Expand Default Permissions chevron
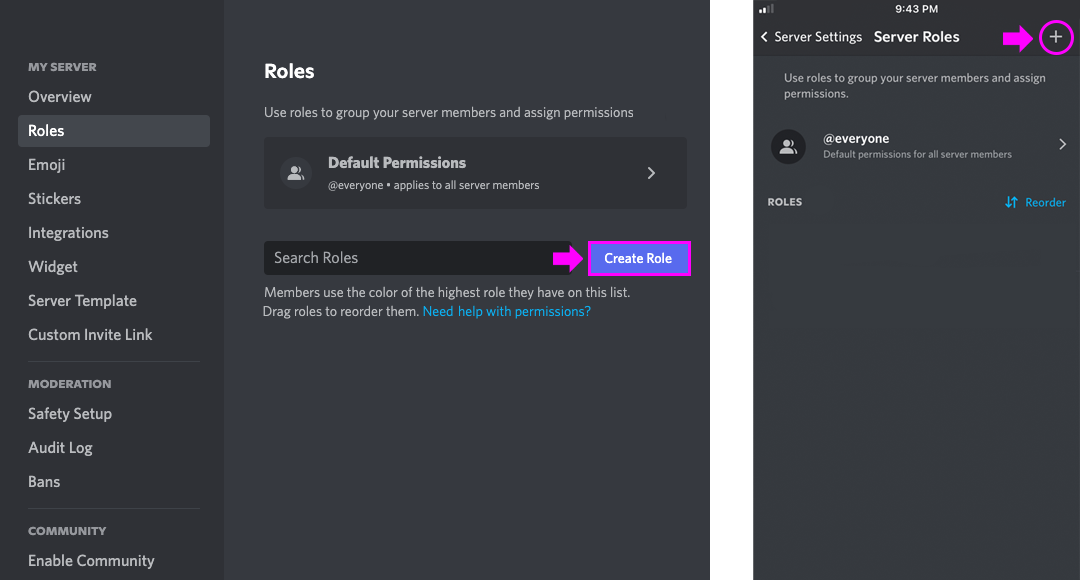Image resolution: width=1080 pixels, height=580 pixels. 651,173
